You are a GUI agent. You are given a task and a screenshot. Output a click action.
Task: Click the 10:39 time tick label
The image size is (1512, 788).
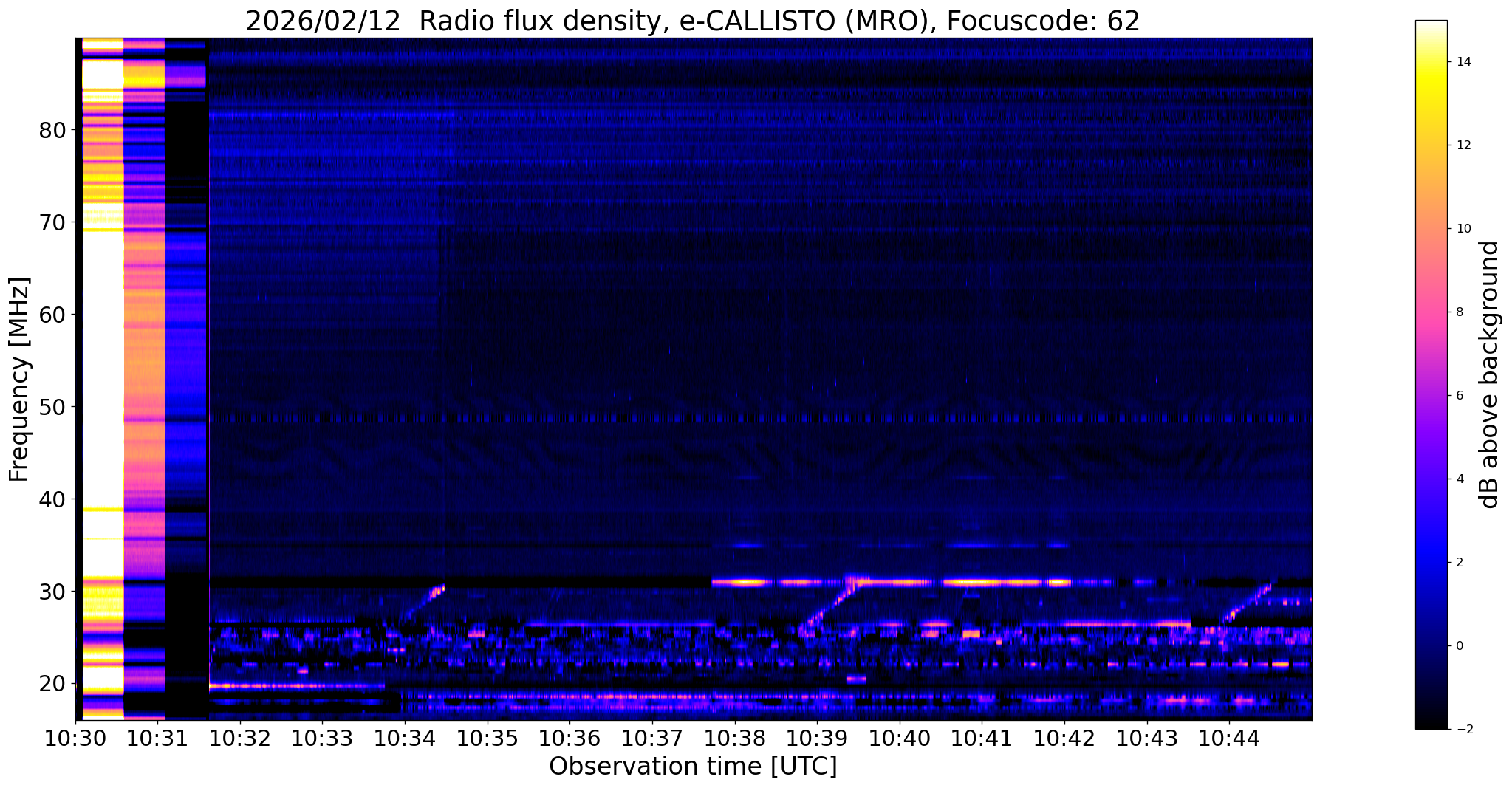pyautogui.click(x=817, y=738)
